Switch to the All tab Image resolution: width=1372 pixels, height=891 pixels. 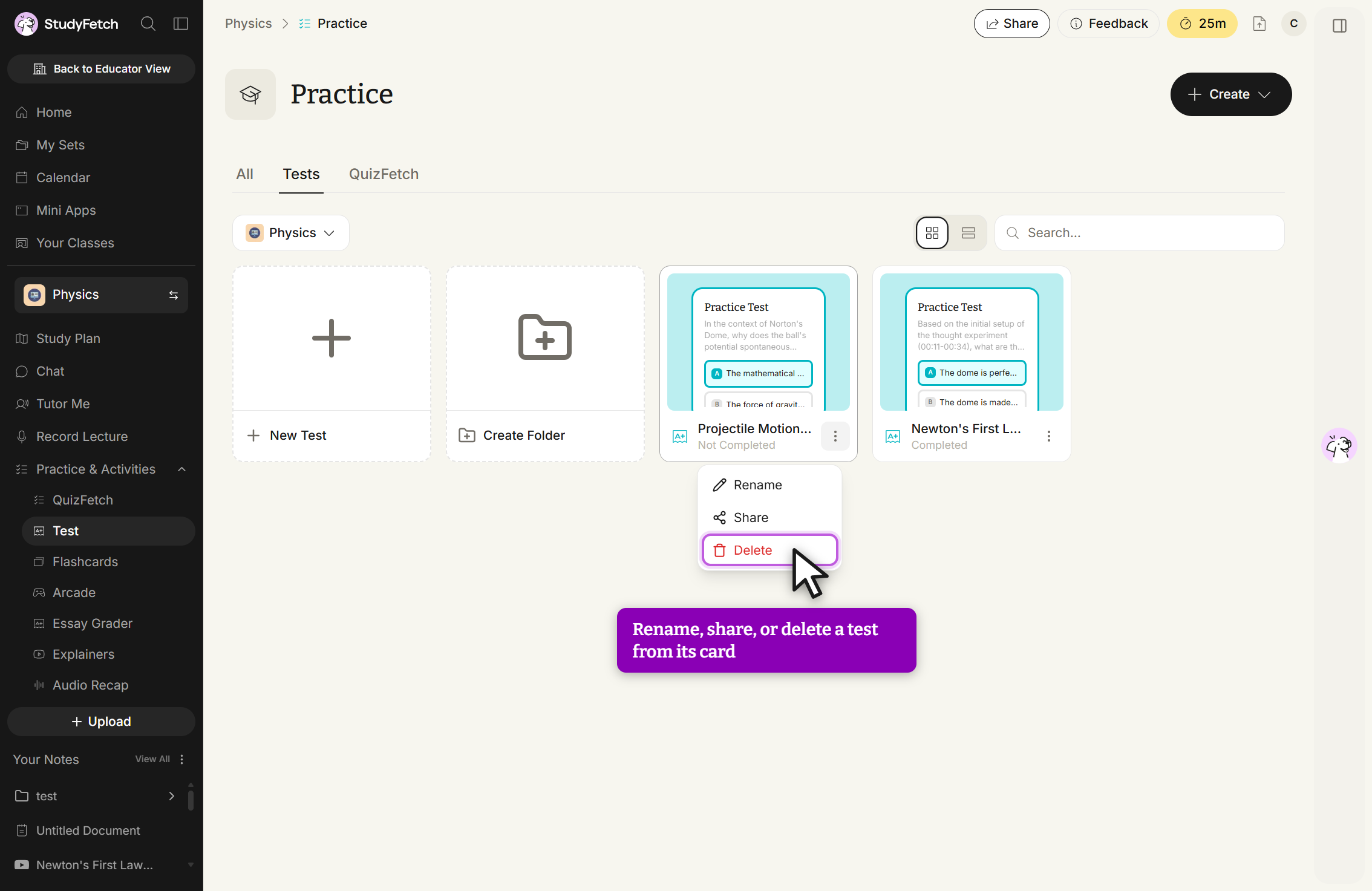point(244,174)
